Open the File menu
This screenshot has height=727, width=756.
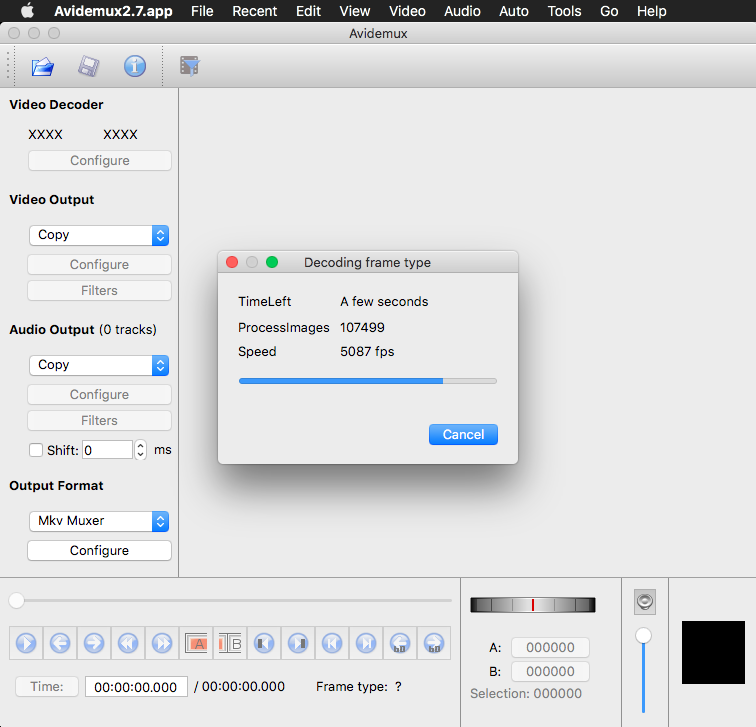click(x=202, y=11)
